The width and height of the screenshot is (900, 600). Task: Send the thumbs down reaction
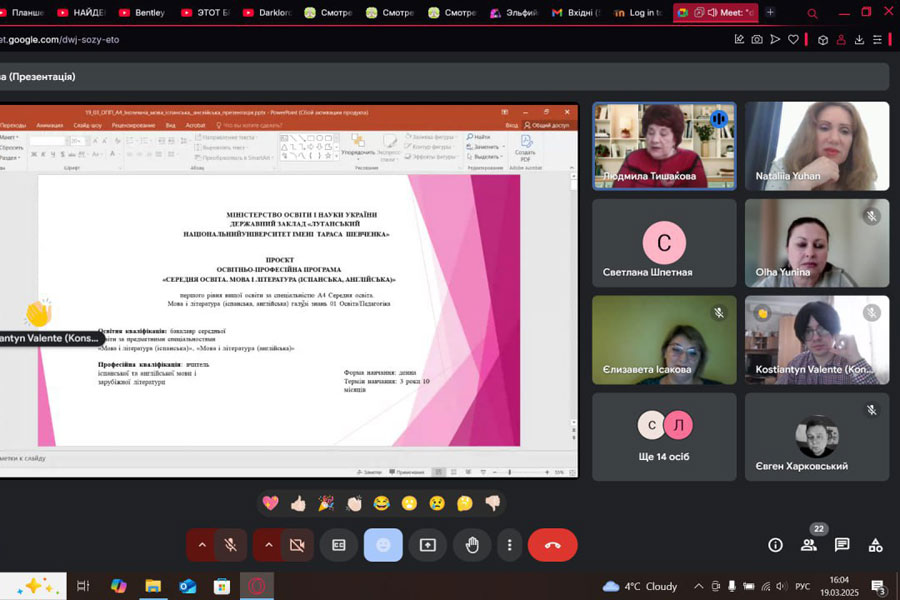point(492,503)
